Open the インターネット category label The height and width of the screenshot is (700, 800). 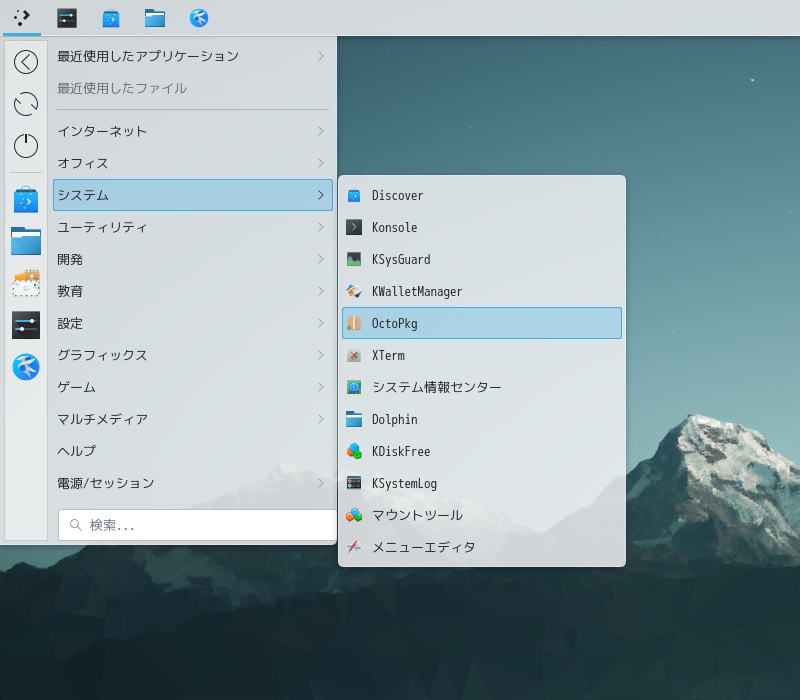102,131
